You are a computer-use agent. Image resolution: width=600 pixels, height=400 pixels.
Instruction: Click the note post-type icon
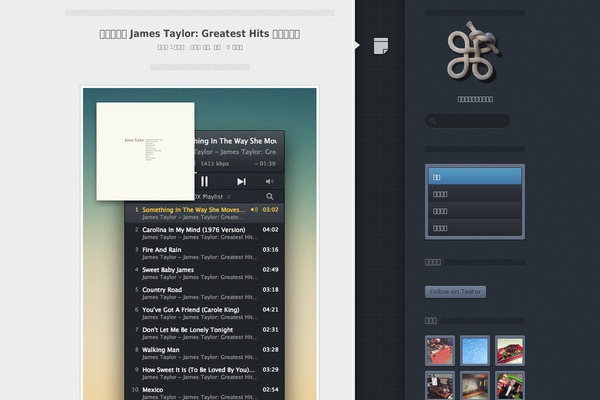tap(381, 46)
